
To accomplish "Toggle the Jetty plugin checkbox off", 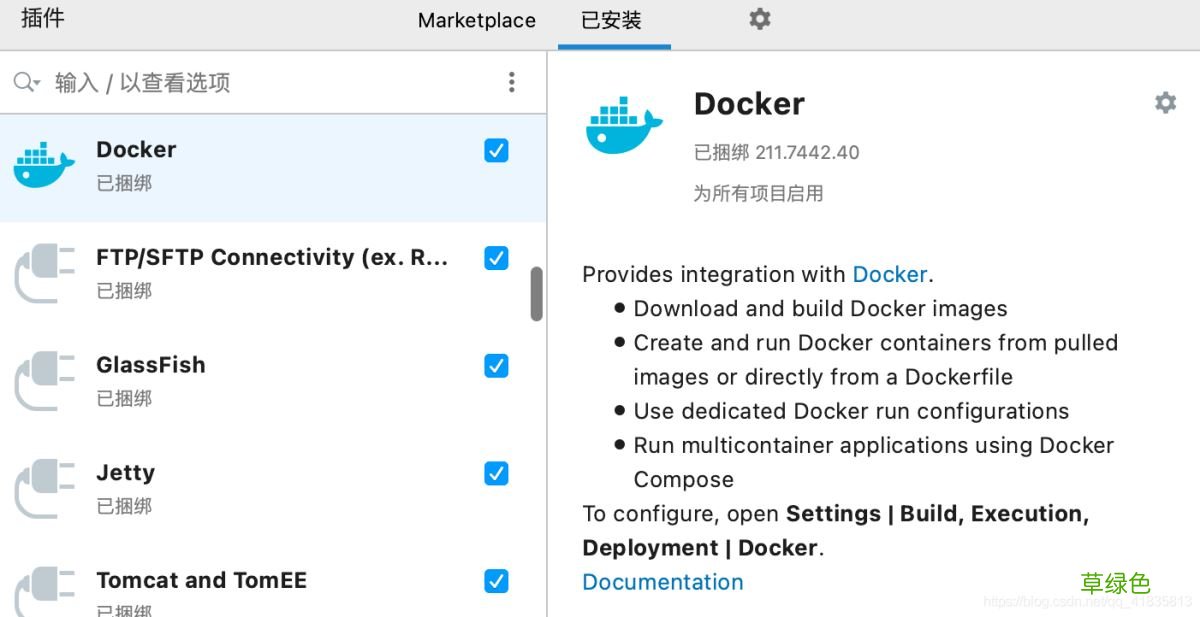I will click(497, 474).
